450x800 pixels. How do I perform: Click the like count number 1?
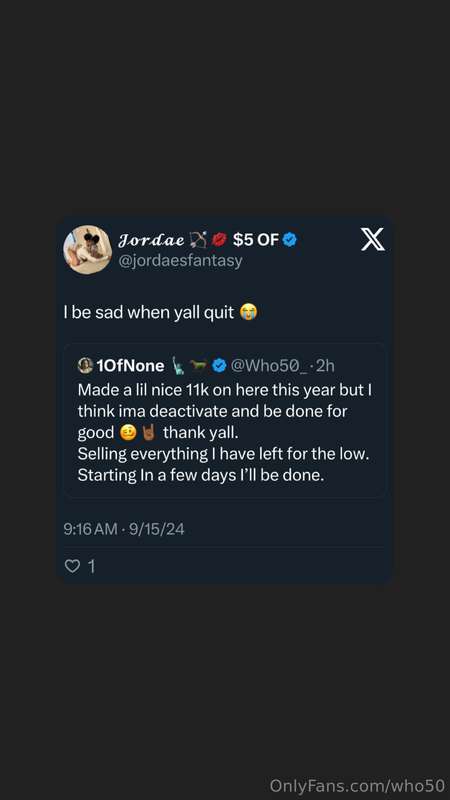[x=92, y=566]
